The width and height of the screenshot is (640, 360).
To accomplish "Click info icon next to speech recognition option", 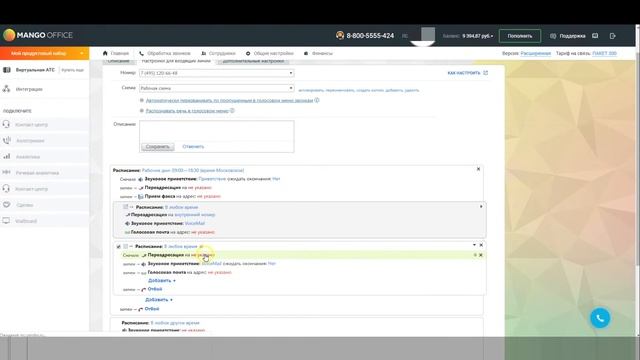I will click(x=232, y=111).
